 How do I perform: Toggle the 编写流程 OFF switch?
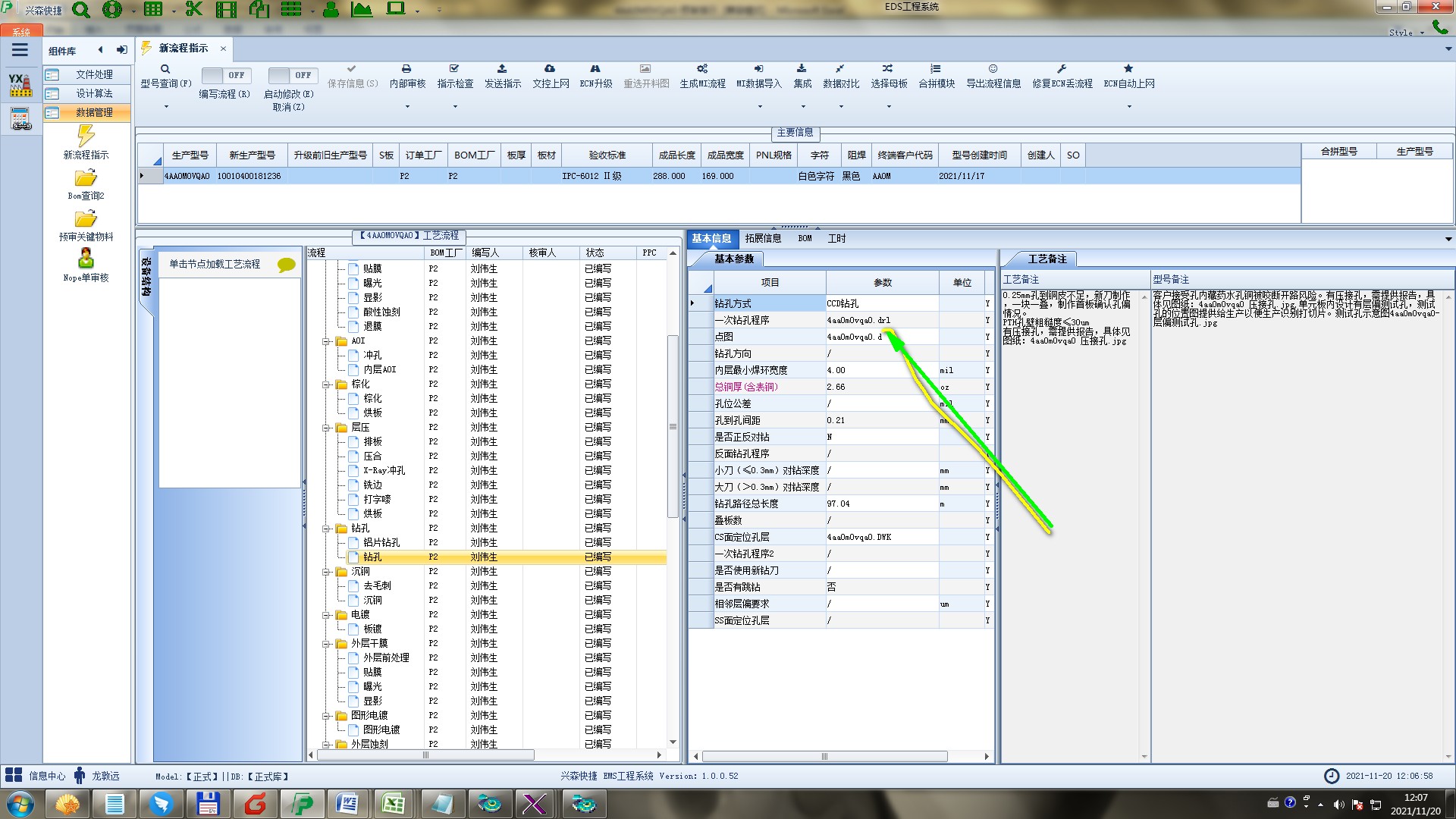click(x=224, y=75)
